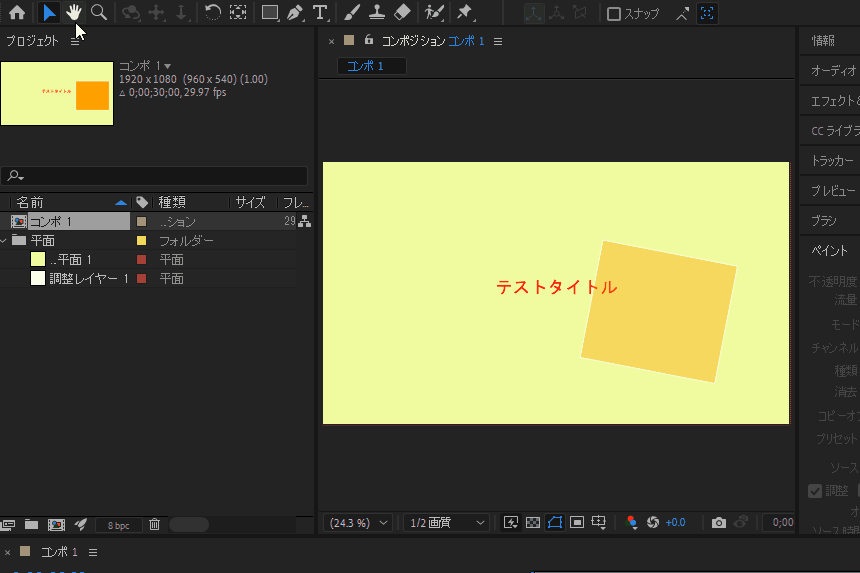Click red label swatch of 調整レイヤー 1
The height and width of the screenshot is (573, 860).
point(142,279)
